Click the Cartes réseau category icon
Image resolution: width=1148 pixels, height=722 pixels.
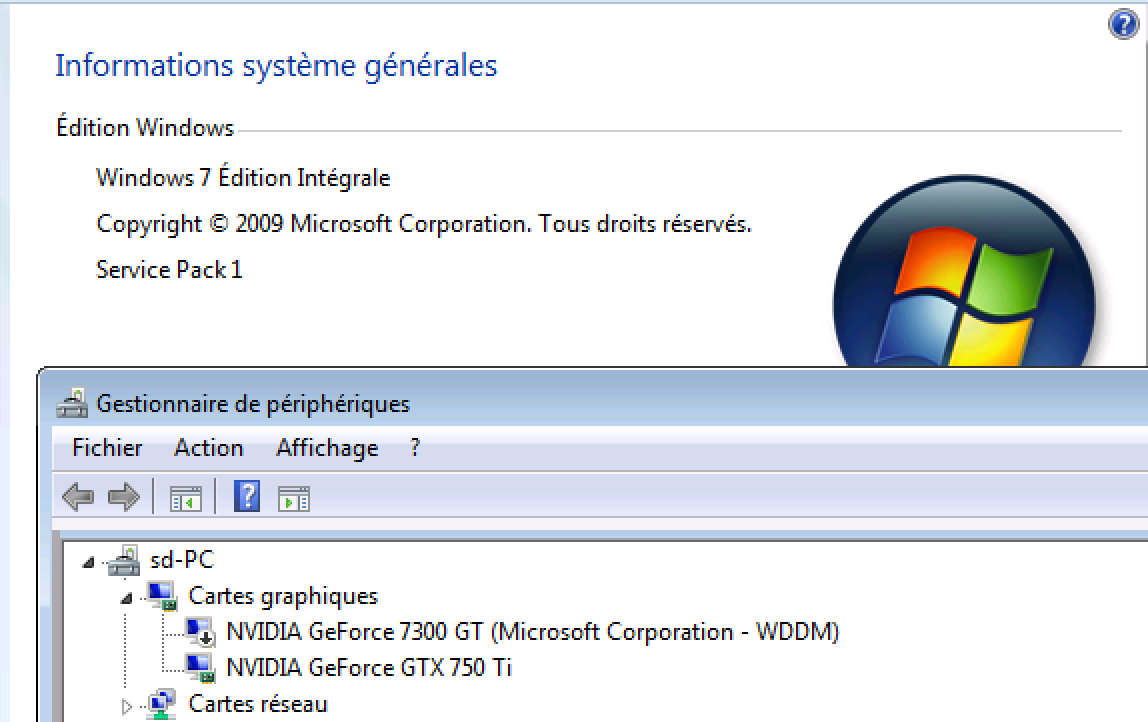pyautogui.click(x=162, y=704)
